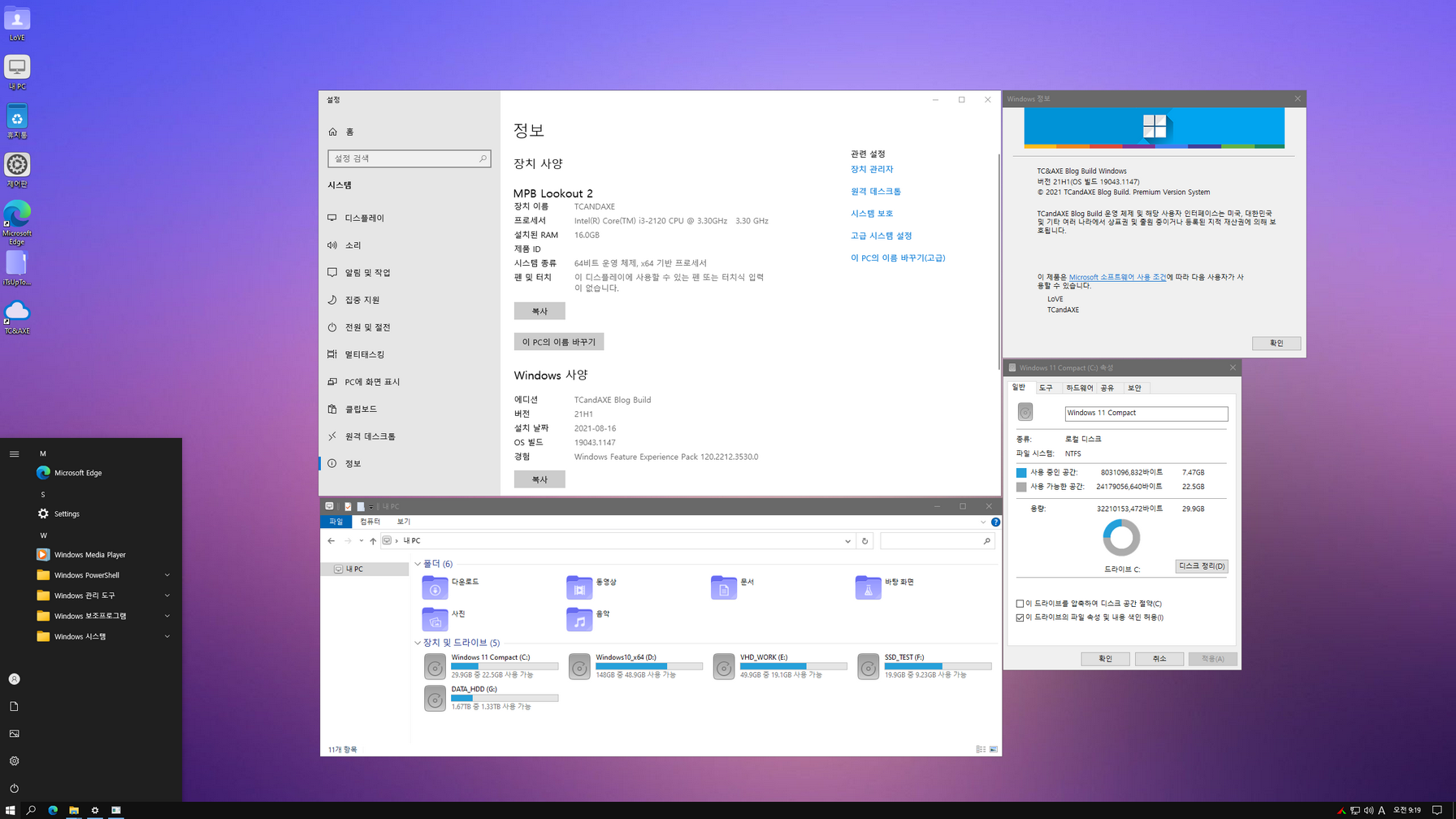The height and width of the screenshot is (819, 1456).
Task: Expand the Explorer ribbon chevron
Action: 983,522
